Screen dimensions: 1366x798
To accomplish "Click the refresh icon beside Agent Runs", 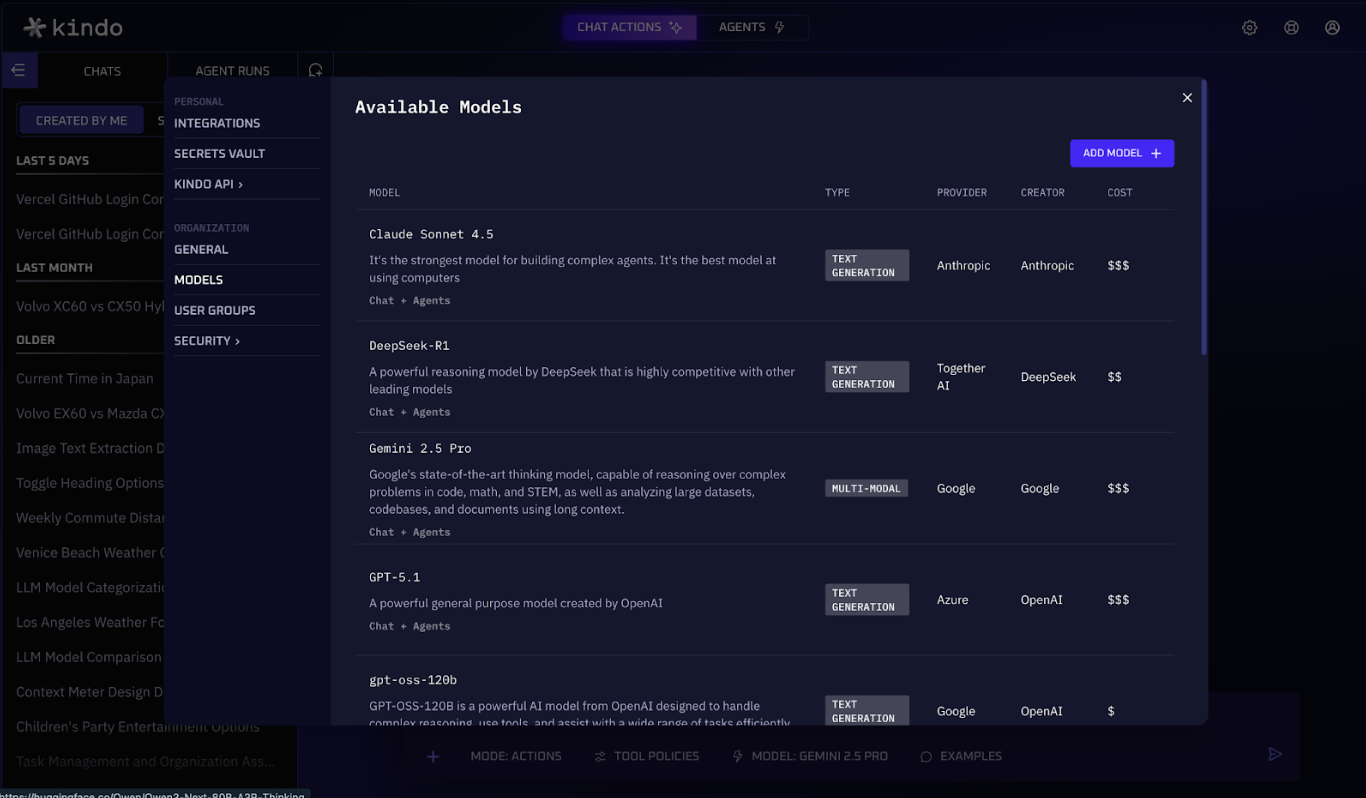I will coord(315,71).
